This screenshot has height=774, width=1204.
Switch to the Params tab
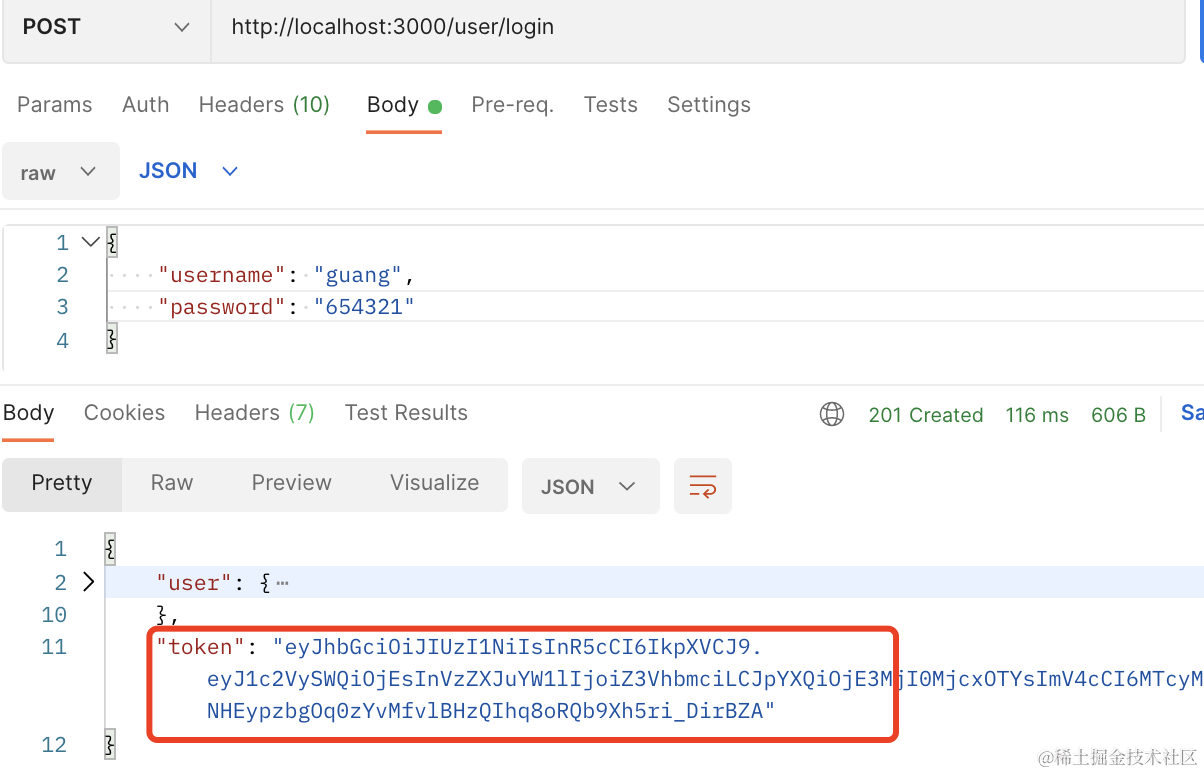[x=54, y=105]
